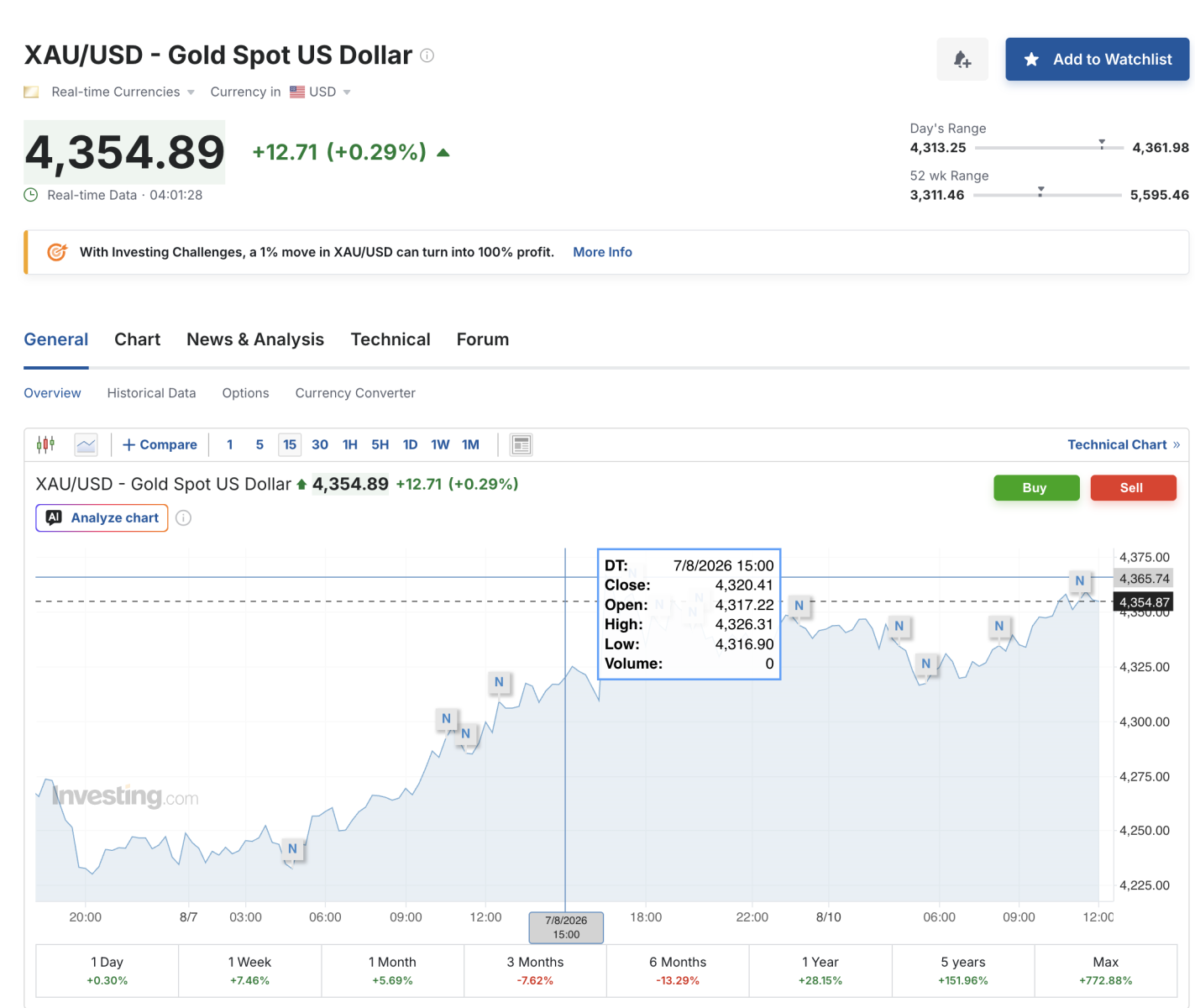Select the 1 Year performance period

820,970
